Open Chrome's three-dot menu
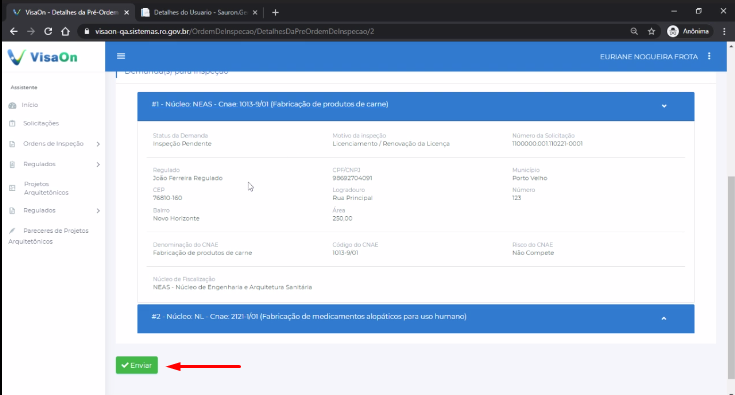735x395 pixels. pos(724,31)
